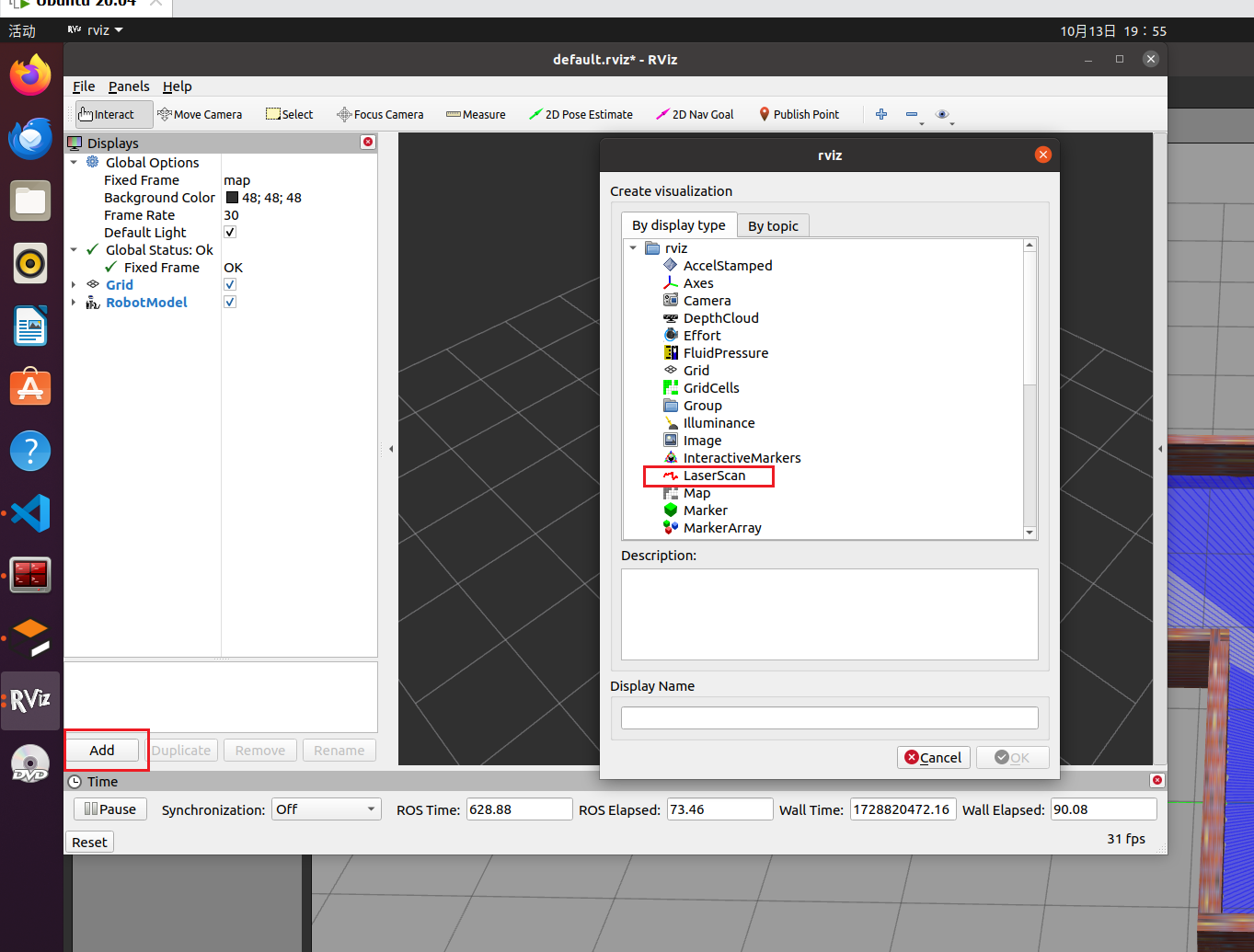The height and width of the screenshot is (952, 1254).
Task: Open Visual Studio Code from the dock
Action: 30,513
